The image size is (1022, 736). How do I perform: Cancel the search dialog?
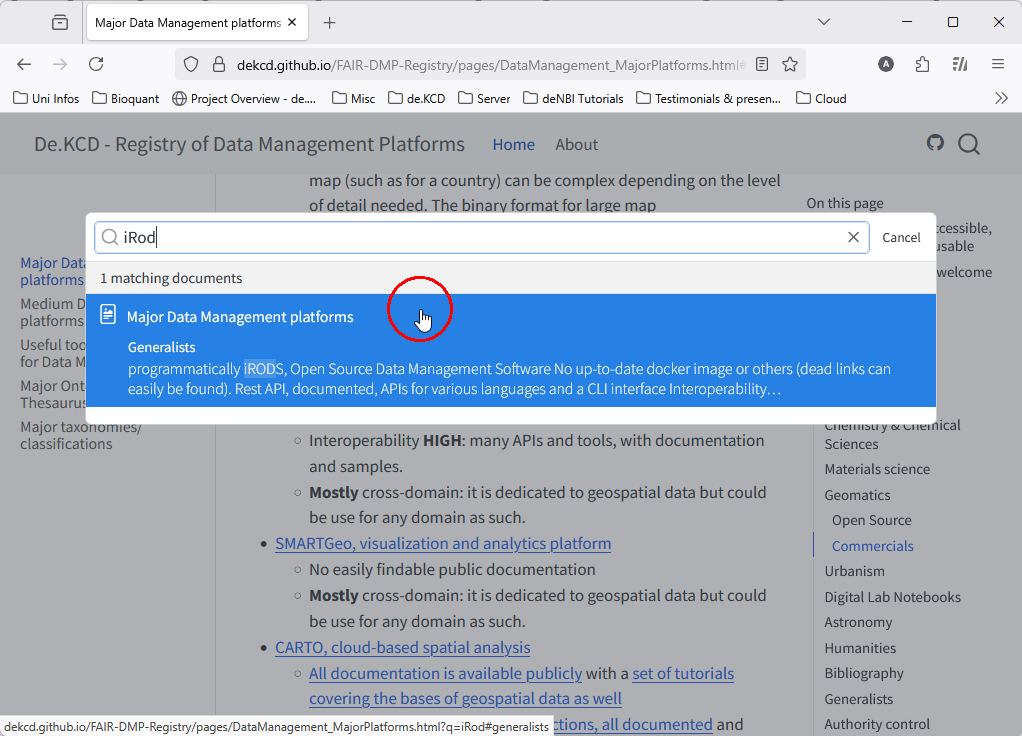click(901, 237)
